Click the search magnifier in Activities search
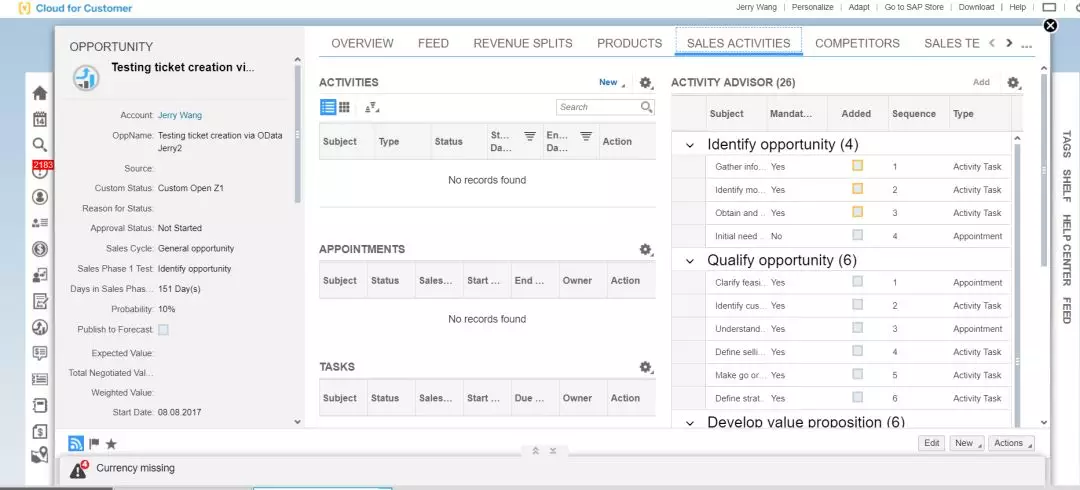 646,107
